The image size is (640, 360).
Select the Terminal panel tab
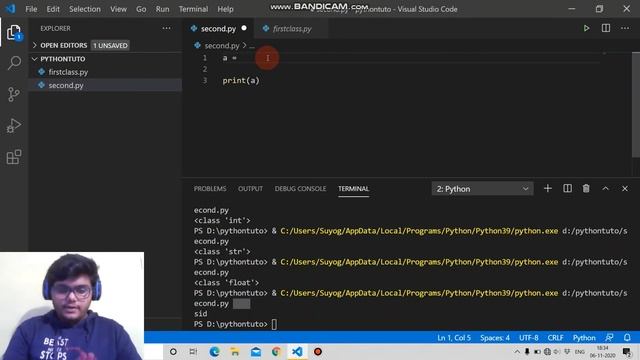tap(353, 189)
